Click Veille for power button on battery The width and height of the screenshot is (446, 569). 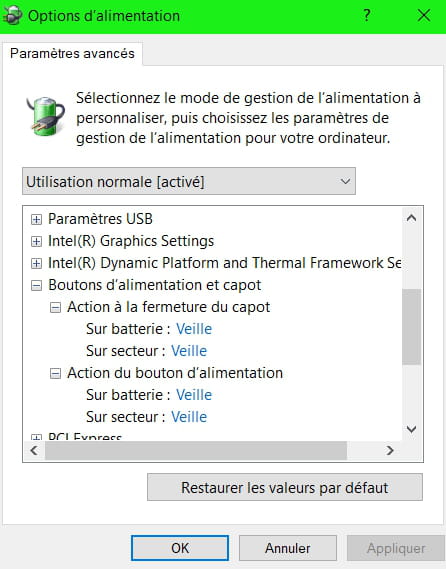coord(194,395)
